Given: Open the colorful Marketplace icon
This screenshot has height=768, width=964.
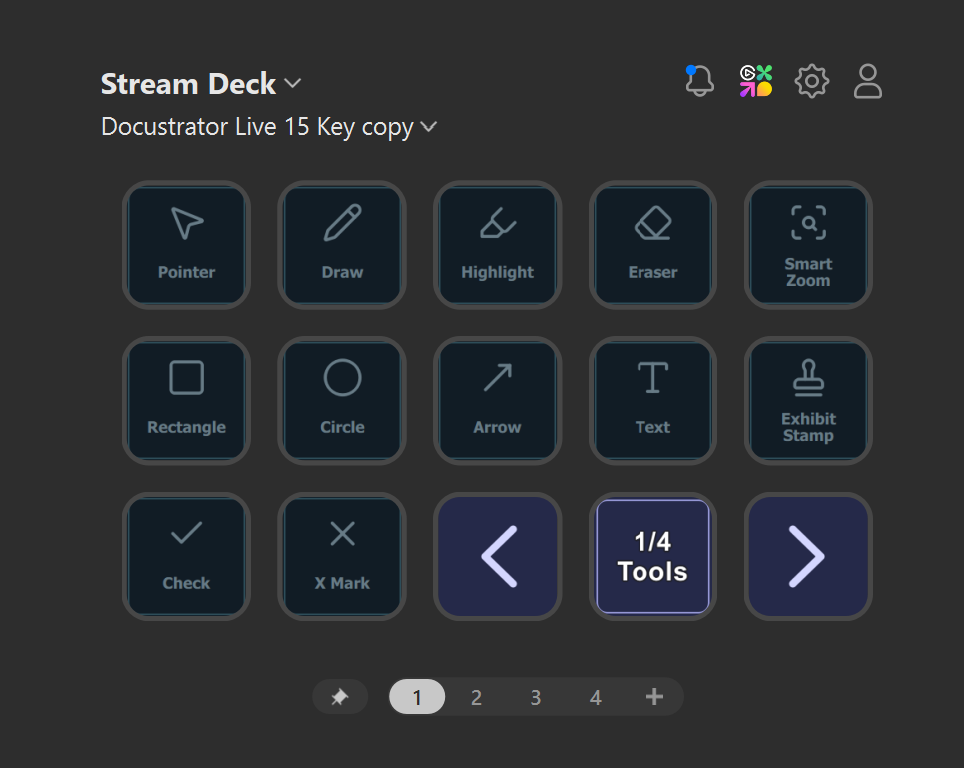Looking at the screenshot, I should (x=756, y=81).
